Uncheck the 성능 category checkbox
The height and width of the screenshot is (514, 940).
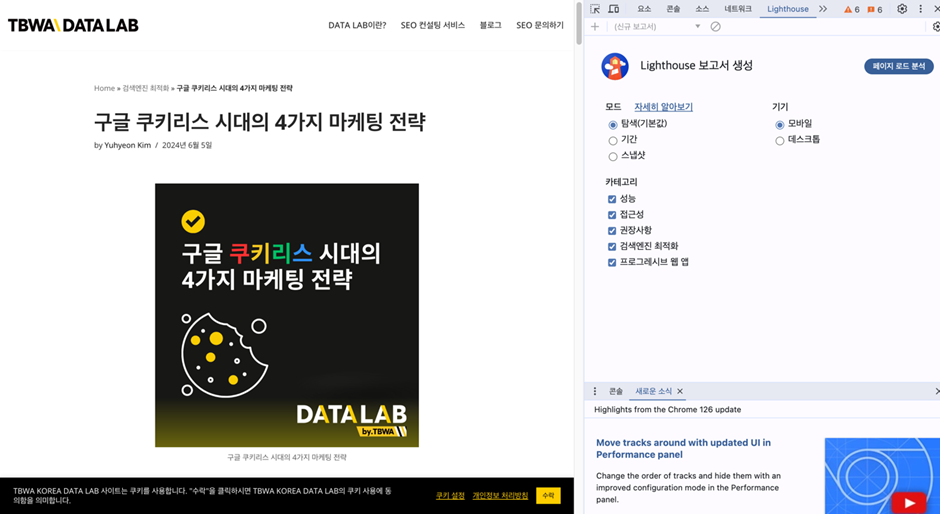(612, 199)
